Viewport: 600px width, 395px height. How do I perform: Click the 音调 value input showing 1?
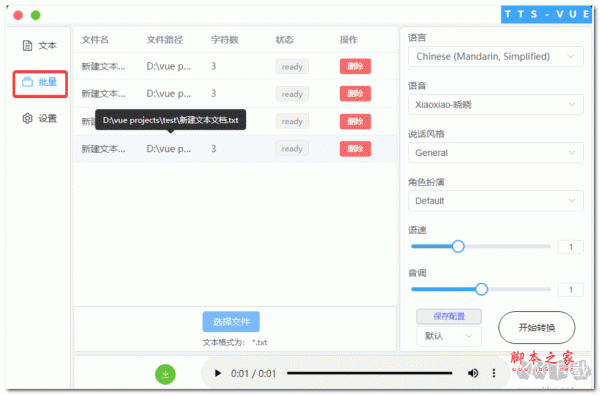tap(571, 290)
